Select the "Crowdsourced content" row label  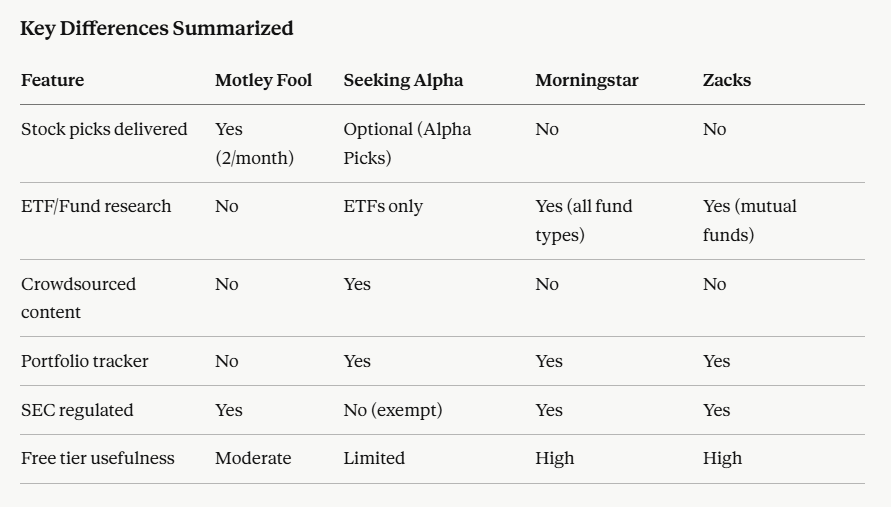pos(78,297)
